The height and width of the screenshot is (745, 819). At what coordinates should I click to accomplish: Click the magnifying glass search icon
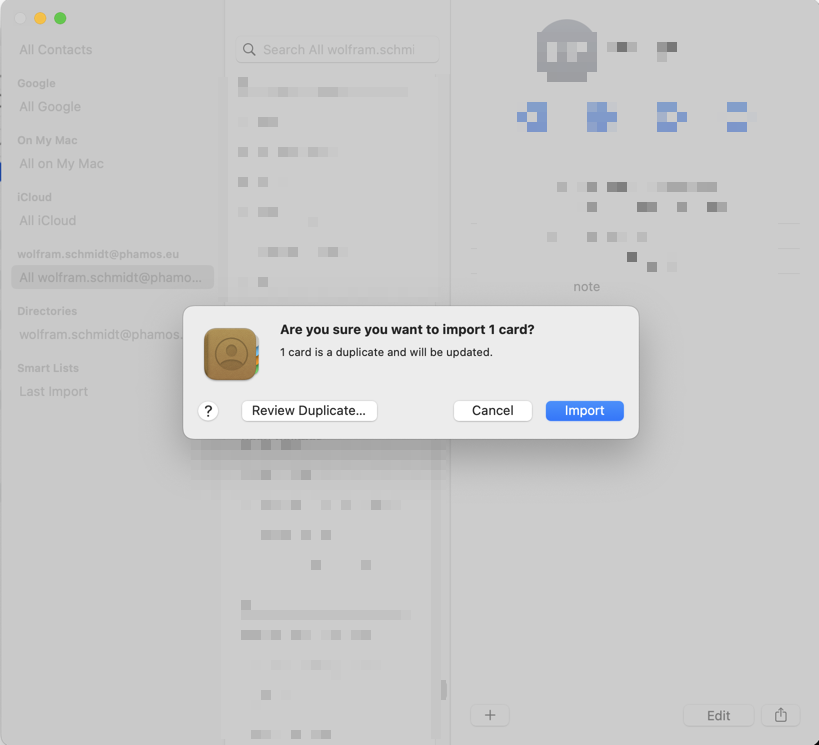pos(249,50)
